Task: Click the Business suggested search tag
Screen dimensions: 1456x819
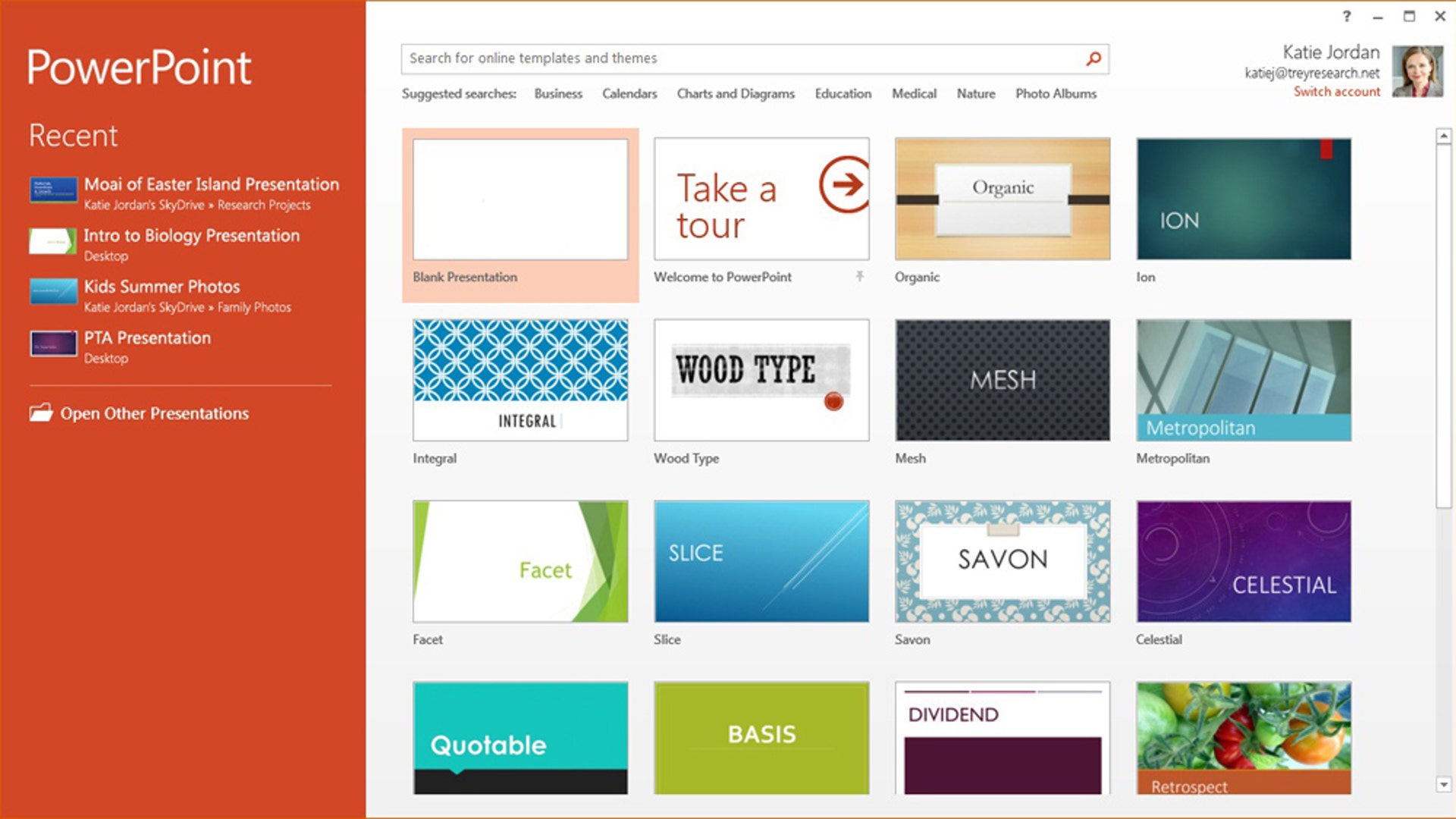Action: (557, 93)
